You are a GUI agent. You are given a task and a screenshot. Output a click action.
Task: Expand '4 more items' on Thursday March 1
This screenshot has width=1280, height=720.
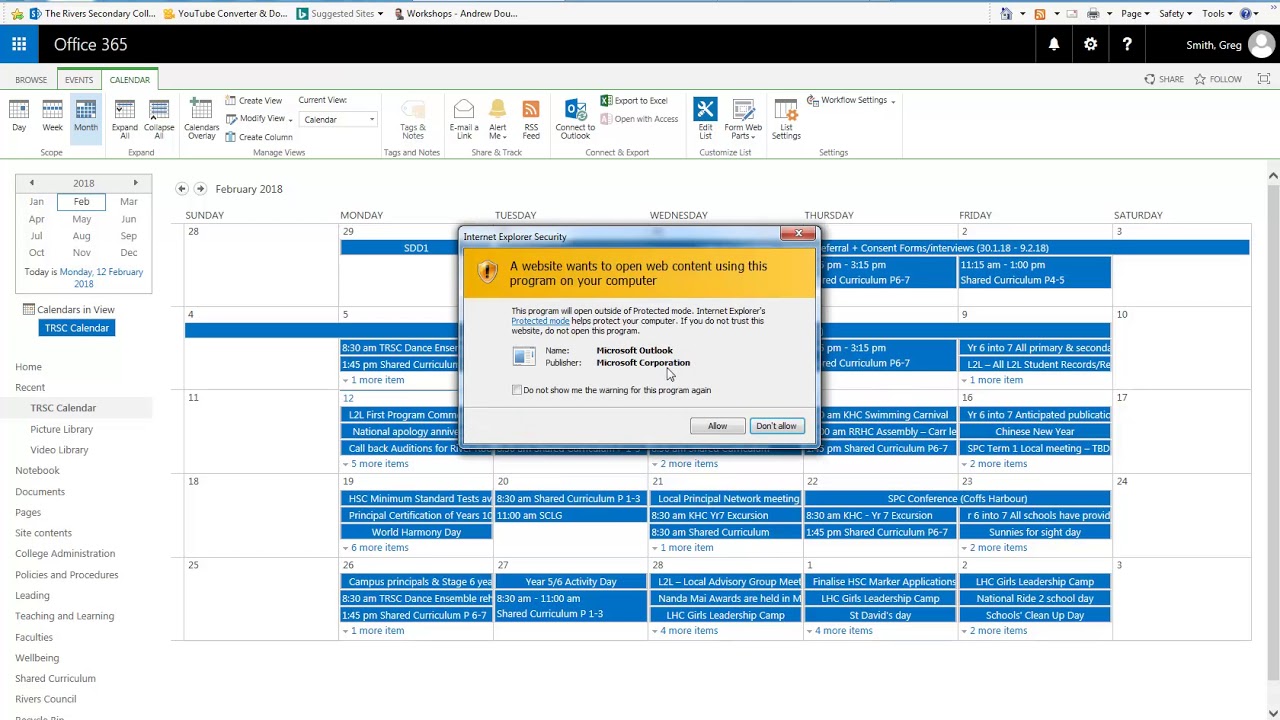pos(841,631)
